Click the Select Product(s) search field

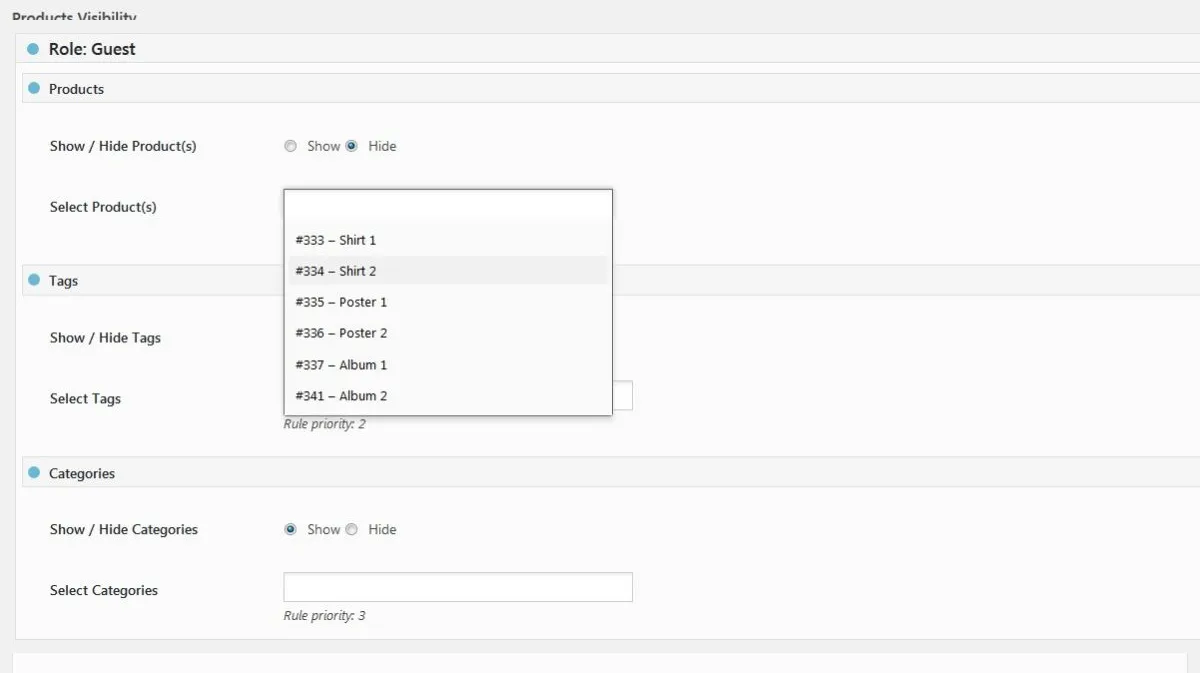point(448,205)
